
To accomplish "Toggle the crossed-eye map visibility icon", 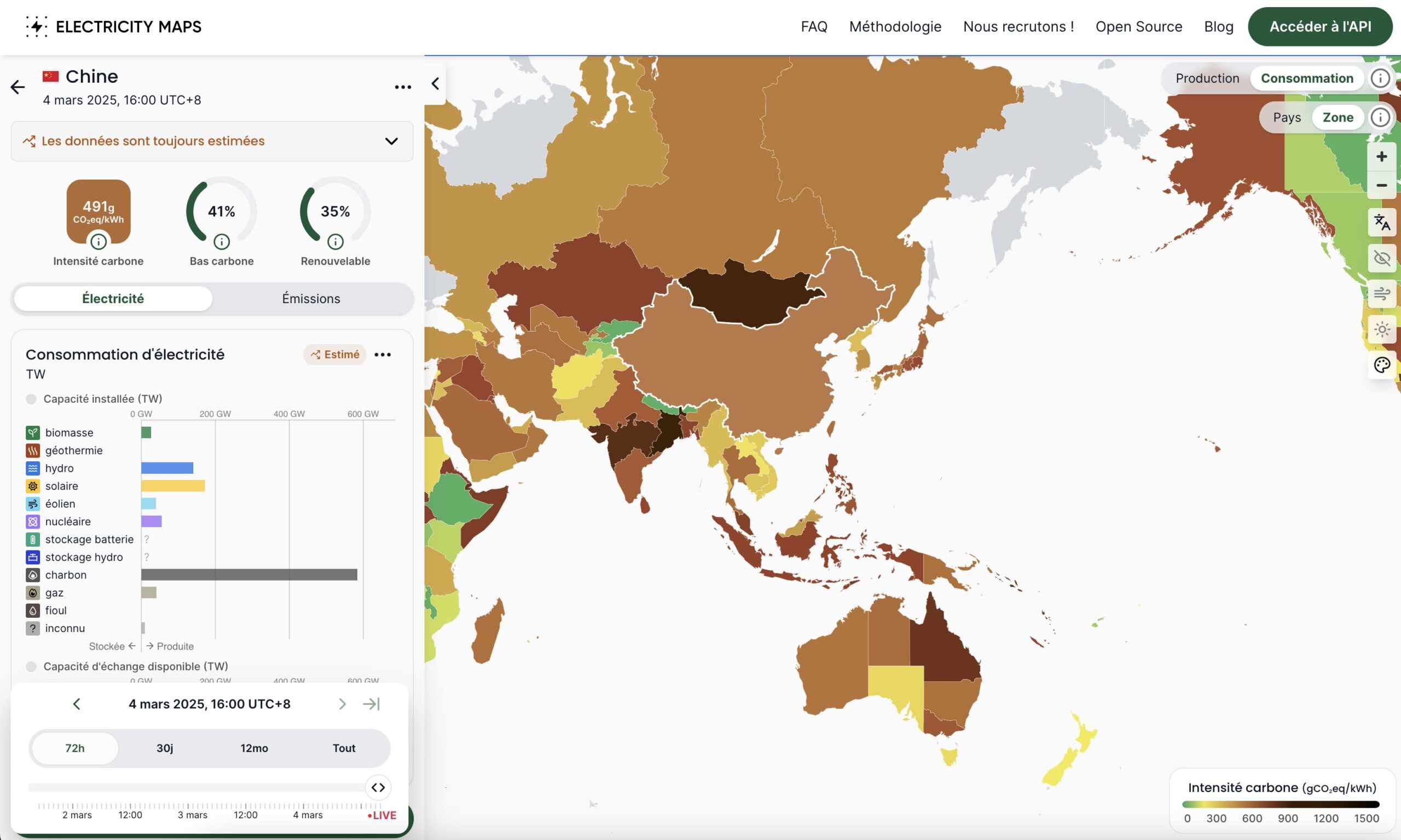I will (1382, 258).
